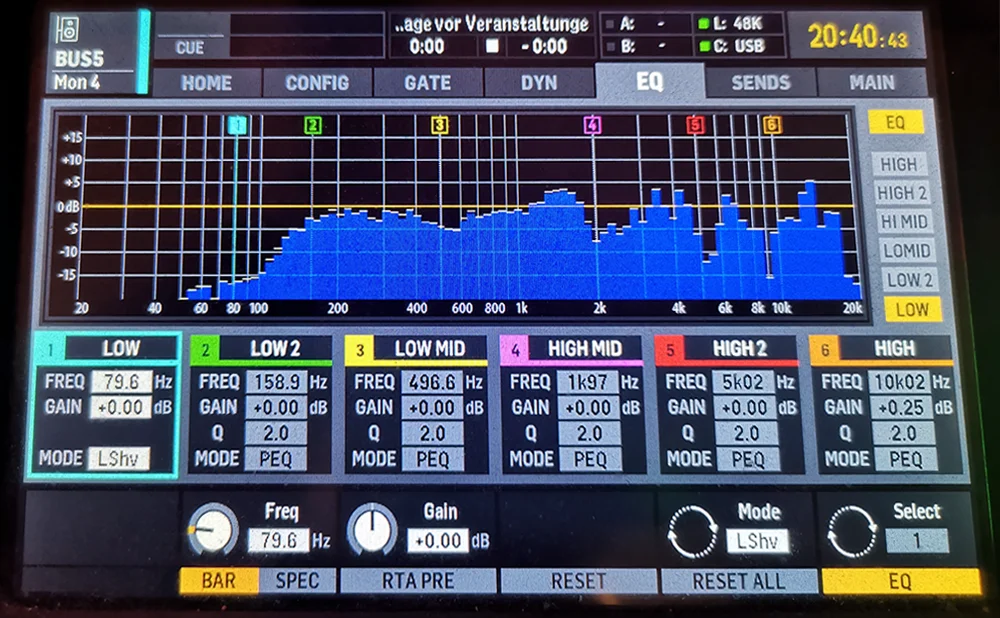
Task: Select the cyan band 1 marker on the EQ graph
Action: tap(237, 127)
